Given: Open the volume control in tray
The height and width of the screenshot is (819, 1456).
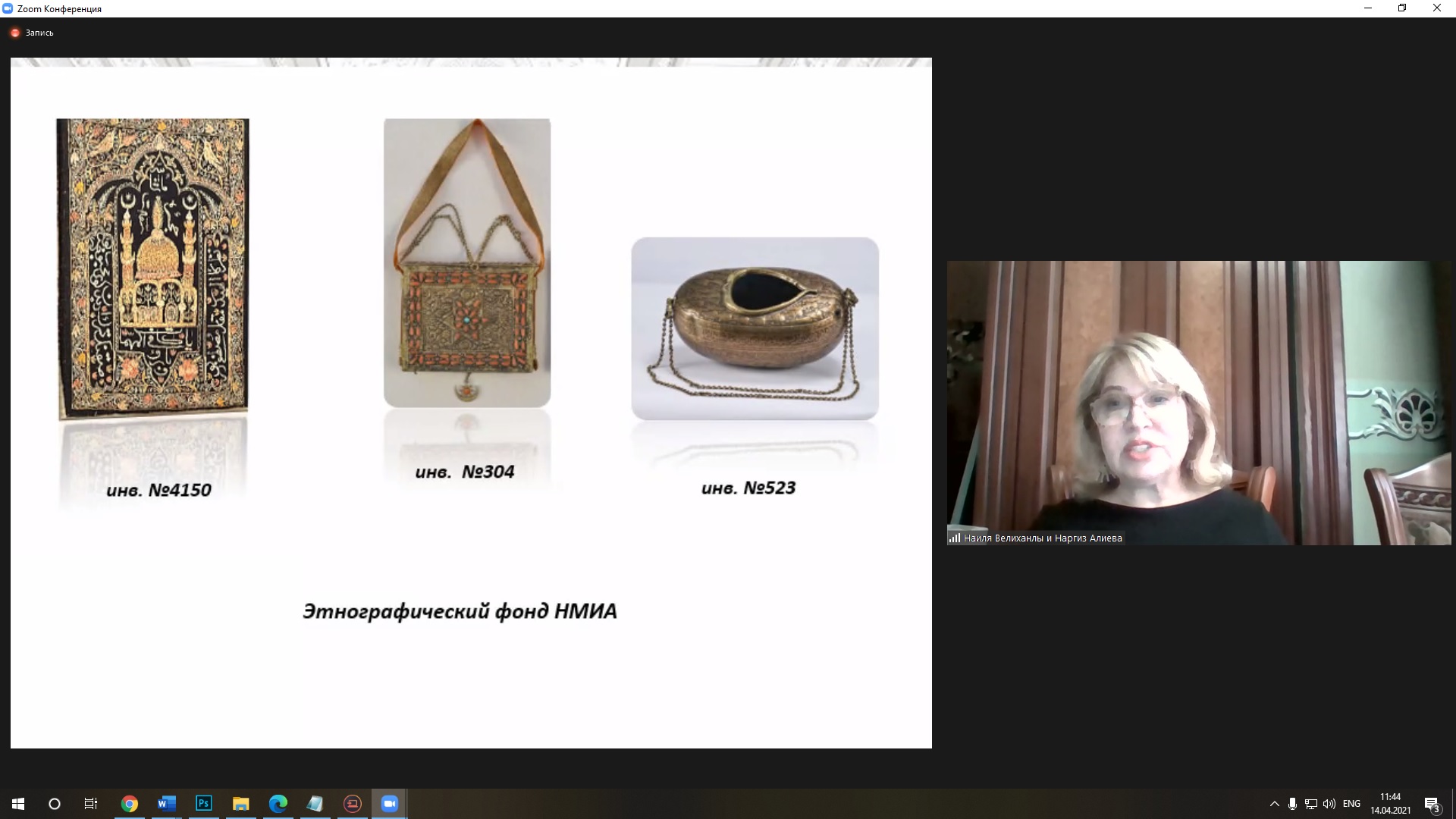Looking at the screenshot, I should [1329, 804].
